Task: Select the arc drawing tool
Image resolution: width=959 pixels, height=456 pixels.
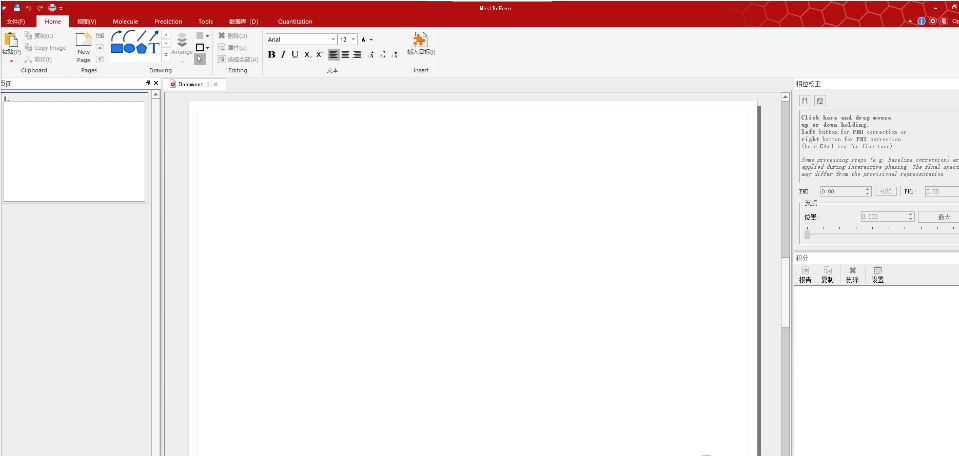Action: pos(129,36)
